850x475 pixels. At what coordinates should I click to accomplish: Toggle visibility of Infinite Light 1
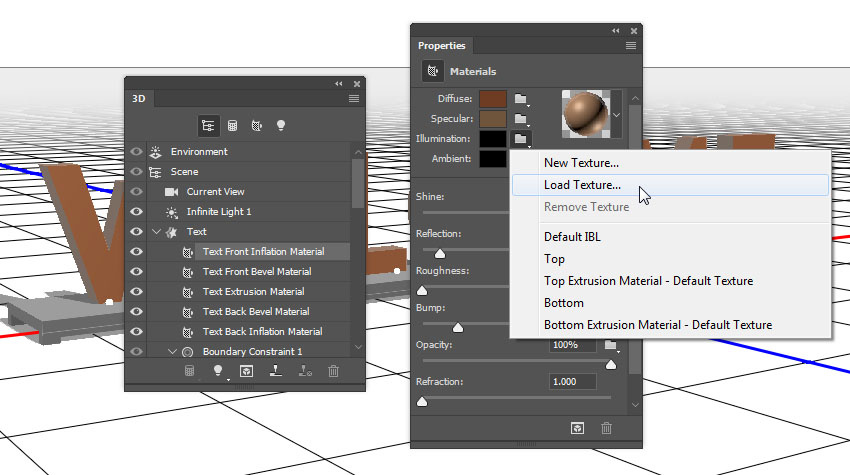[137, 212]
